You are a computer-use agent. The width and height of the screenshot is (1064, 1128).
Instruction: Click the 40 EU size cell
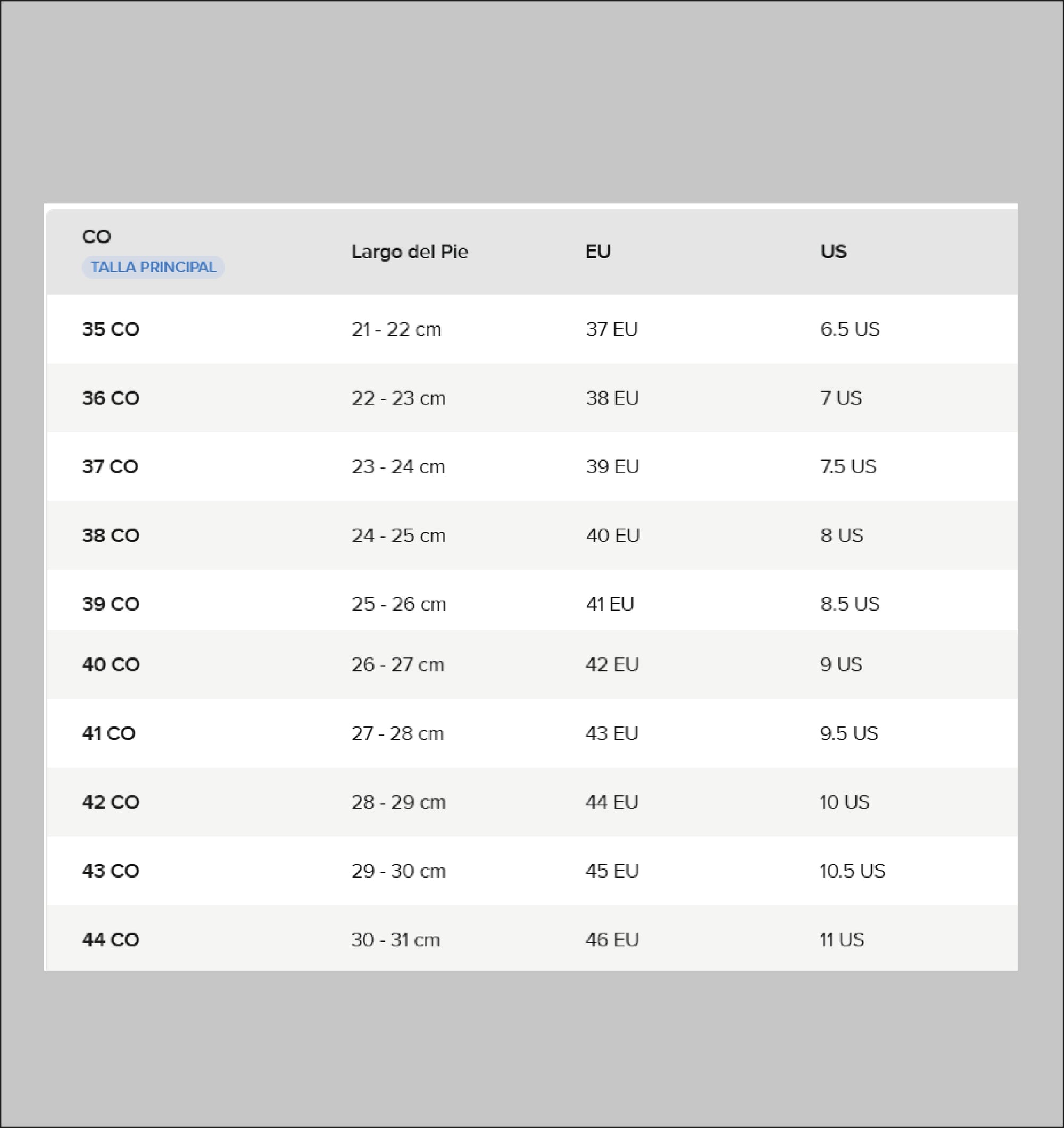pyautogui.click(x=612, y=535)
